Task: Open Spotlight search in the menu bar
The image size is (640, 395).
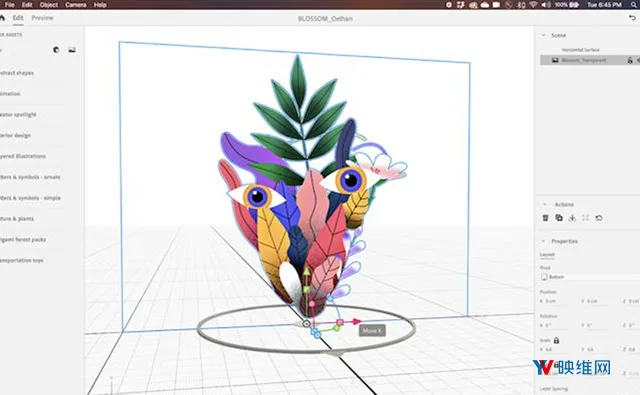Action: (634, 4)
